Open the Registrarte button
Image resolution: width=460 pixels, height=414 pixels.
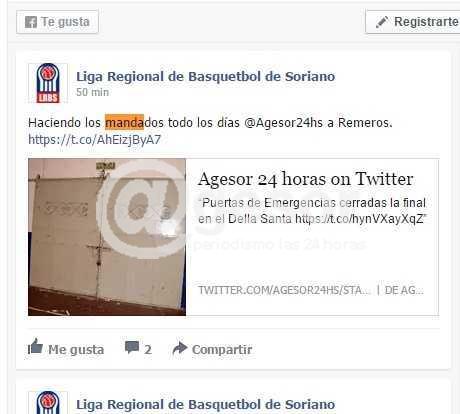coord(413,22)
